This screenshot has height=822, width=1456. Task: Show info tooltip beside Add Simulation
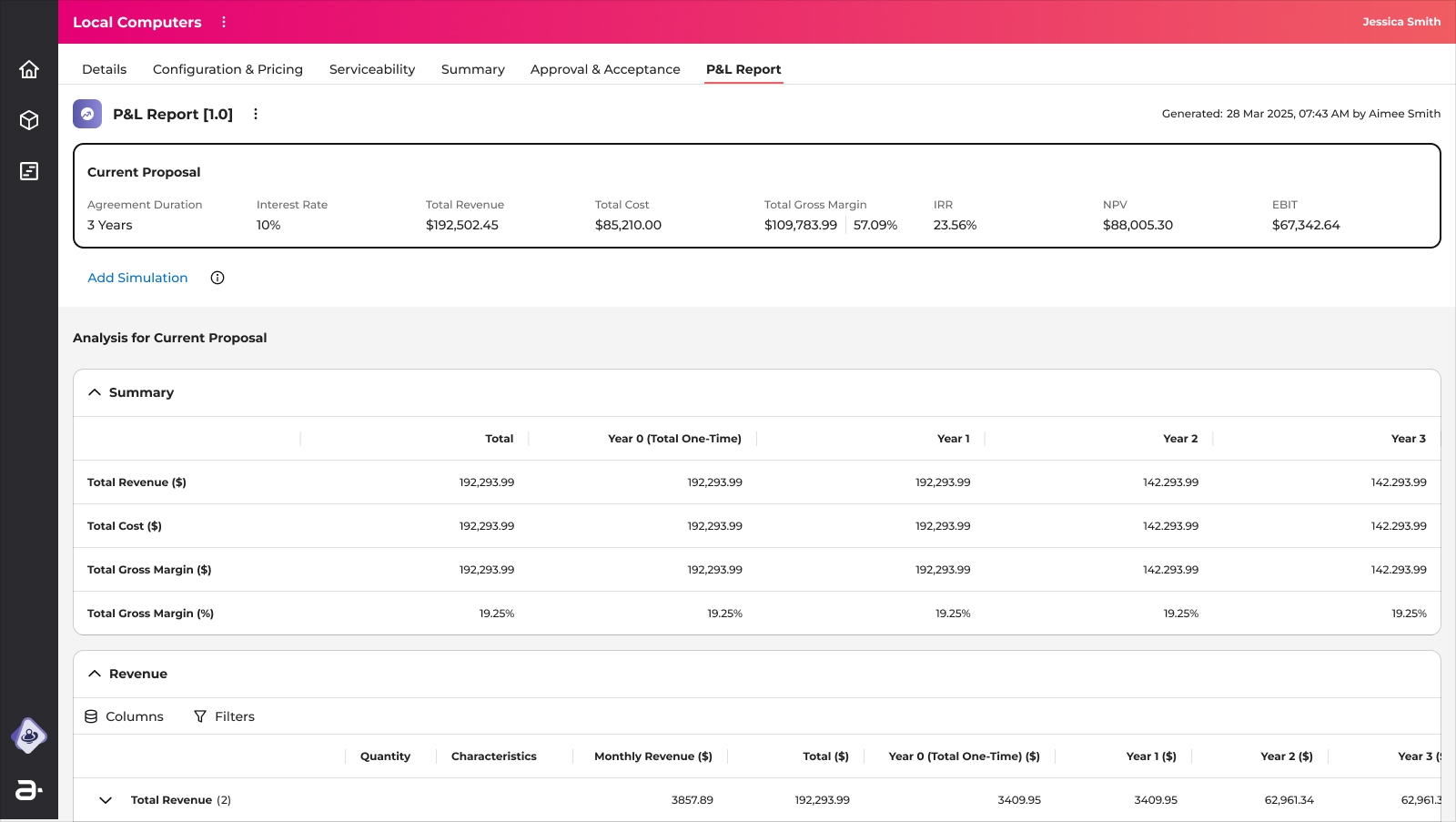coord(217,278)
